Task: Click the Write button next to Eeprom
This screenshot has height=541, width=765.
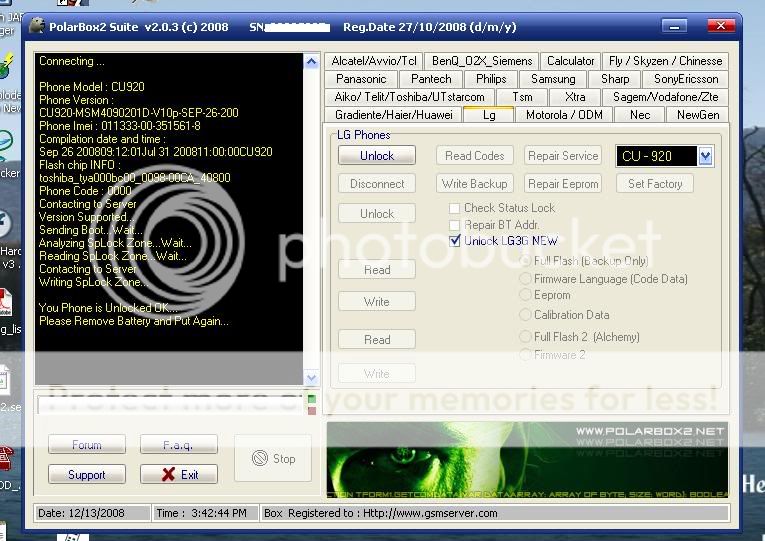Action: (377, 301)
